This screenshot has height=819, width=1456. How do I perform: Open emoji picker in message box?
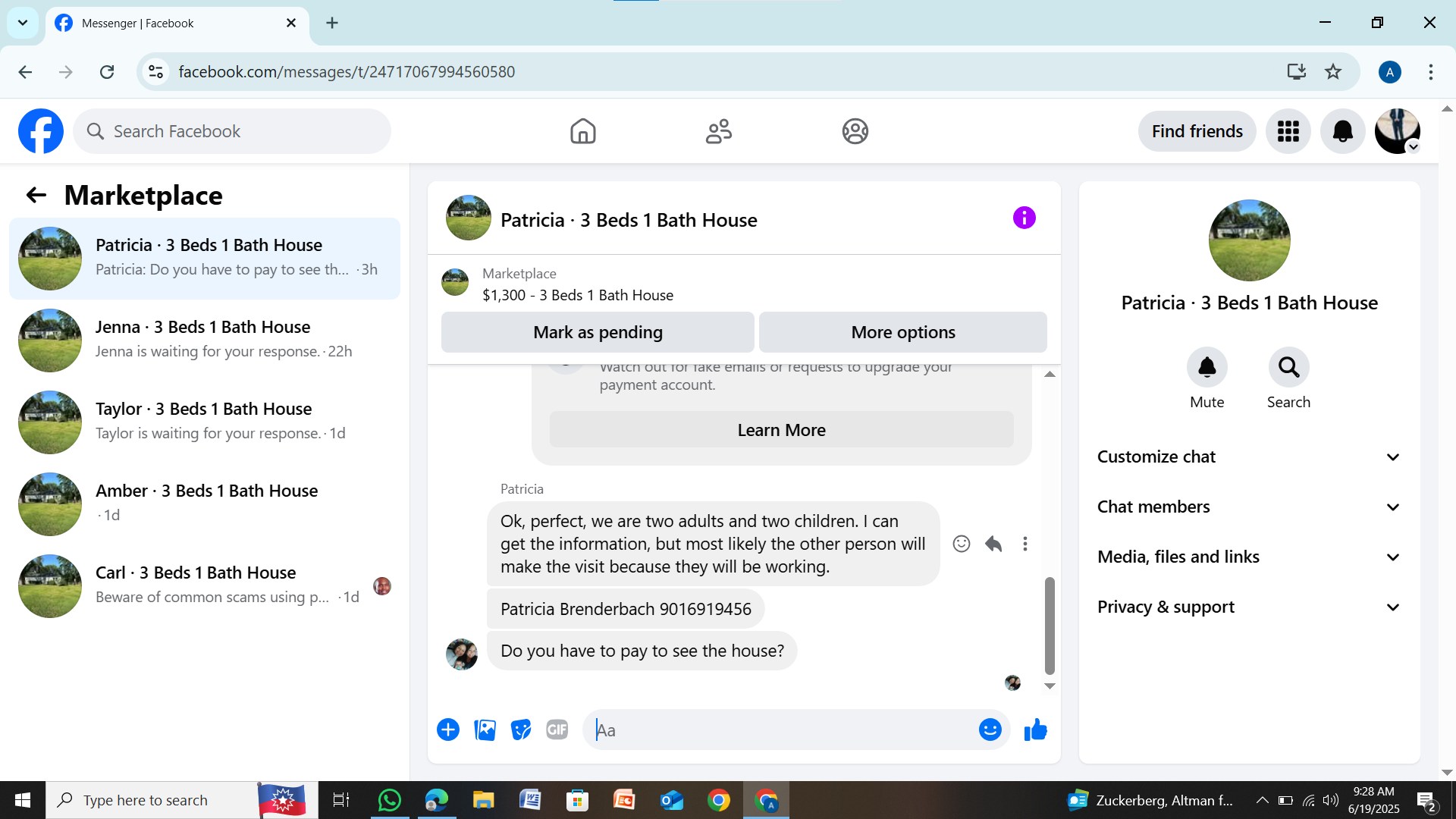click(x=990, y=730)
